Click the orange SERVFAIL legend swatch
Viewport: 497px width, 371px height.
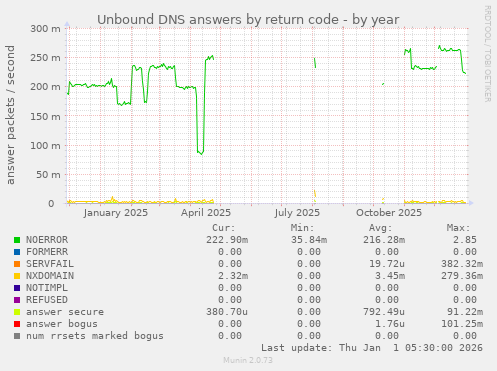click(17, 264)
